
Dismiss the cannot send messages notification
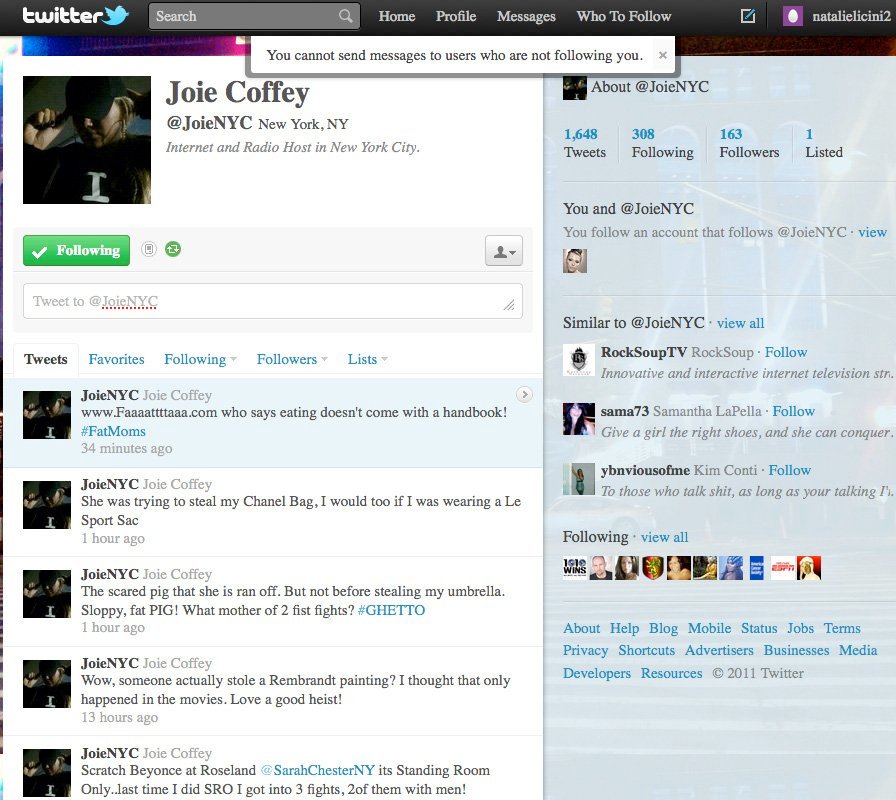click(662, 55)
